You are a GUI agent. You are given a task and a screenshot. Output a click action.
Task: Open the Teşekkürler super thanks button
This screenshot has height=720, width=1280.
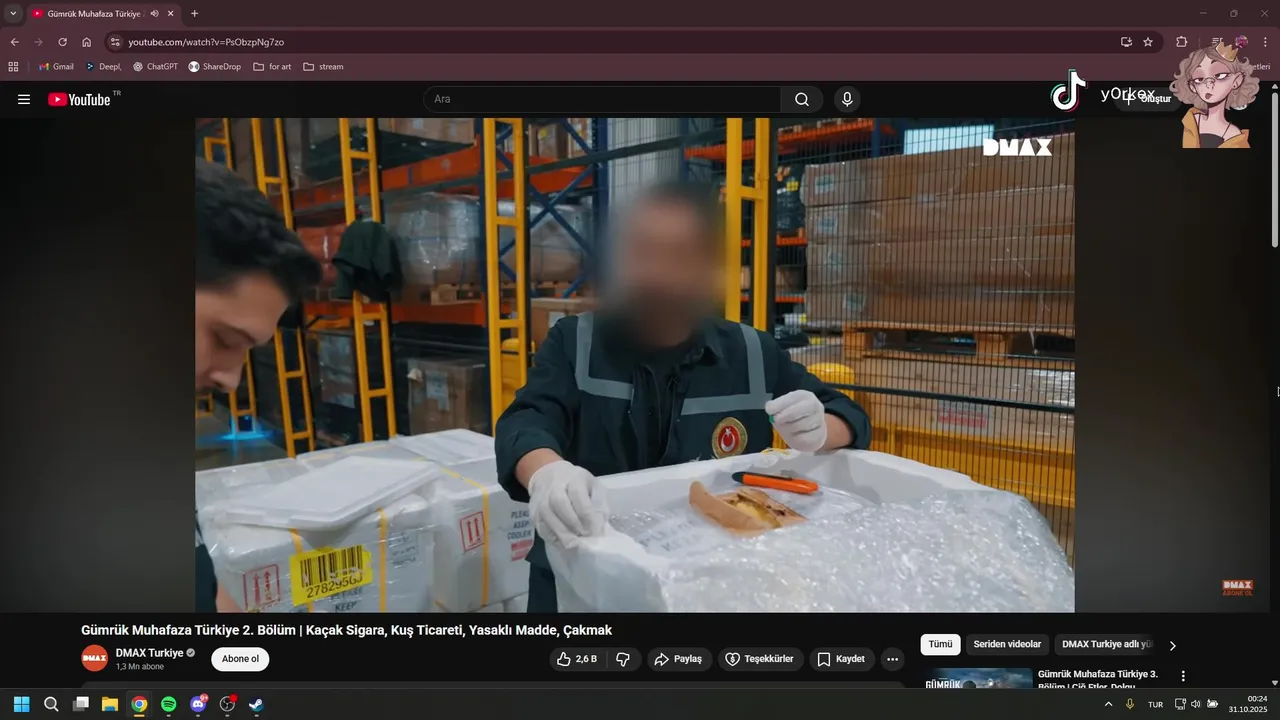[761, 659]
